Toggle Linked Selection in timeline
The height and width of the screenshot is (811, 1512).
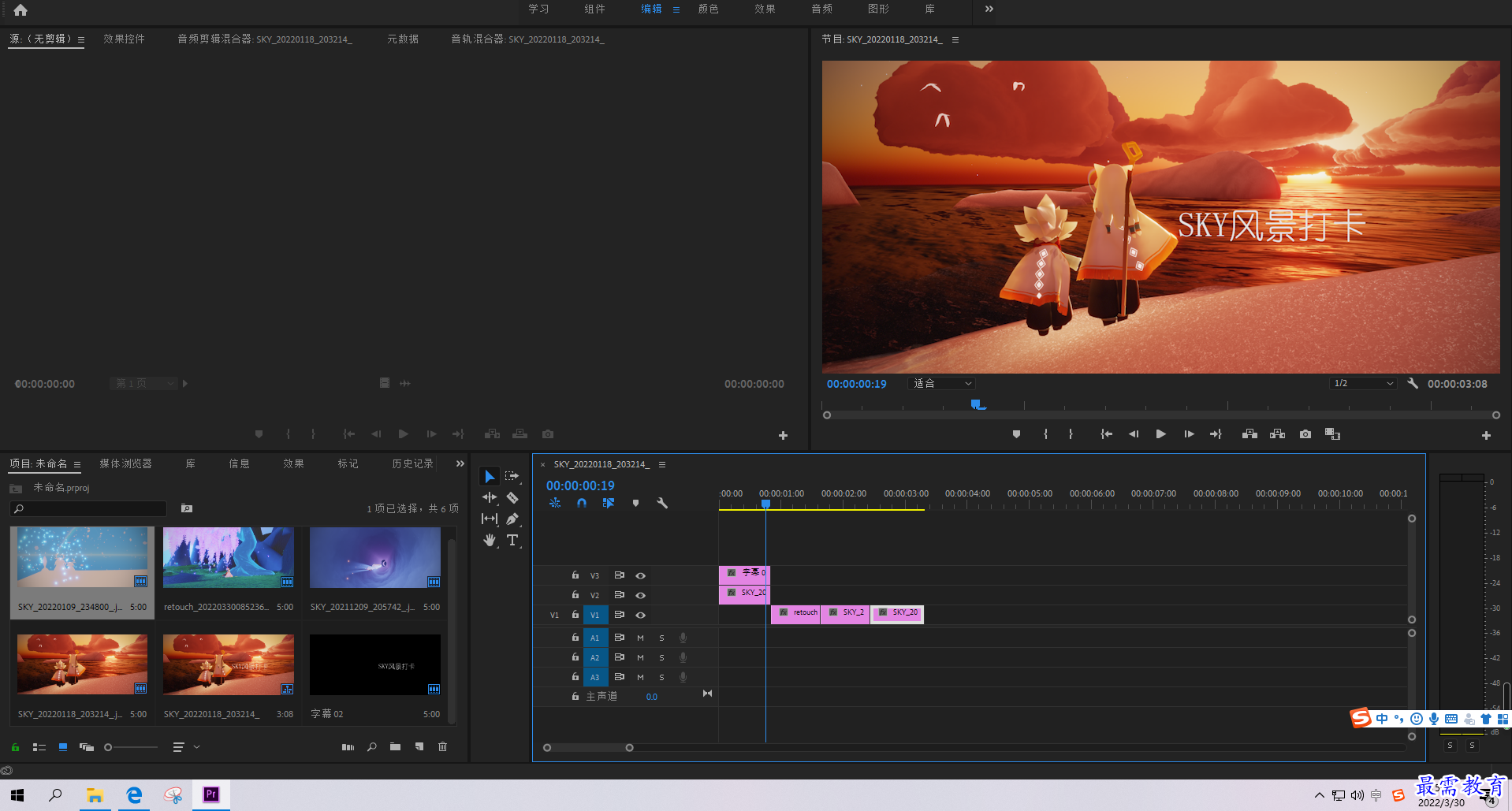click(x=609, y=503)
